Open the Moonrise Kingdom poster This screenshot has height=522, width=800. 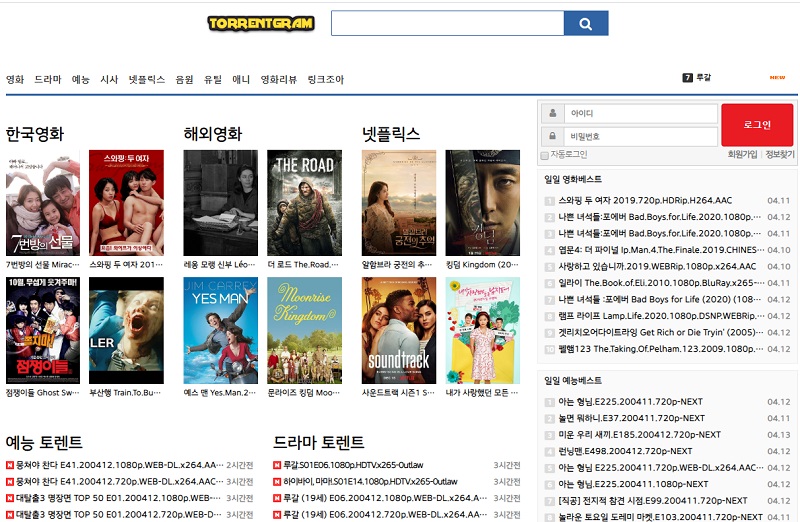tap(305, 330)
